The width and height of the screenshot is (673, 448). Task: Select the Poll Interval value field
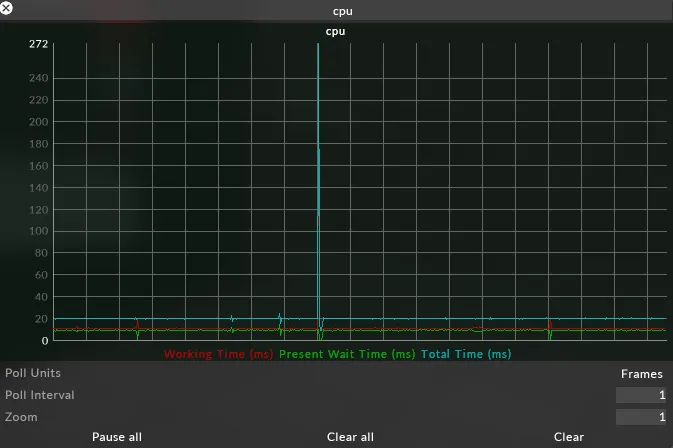pyautogui.click(x=641, y=395)
